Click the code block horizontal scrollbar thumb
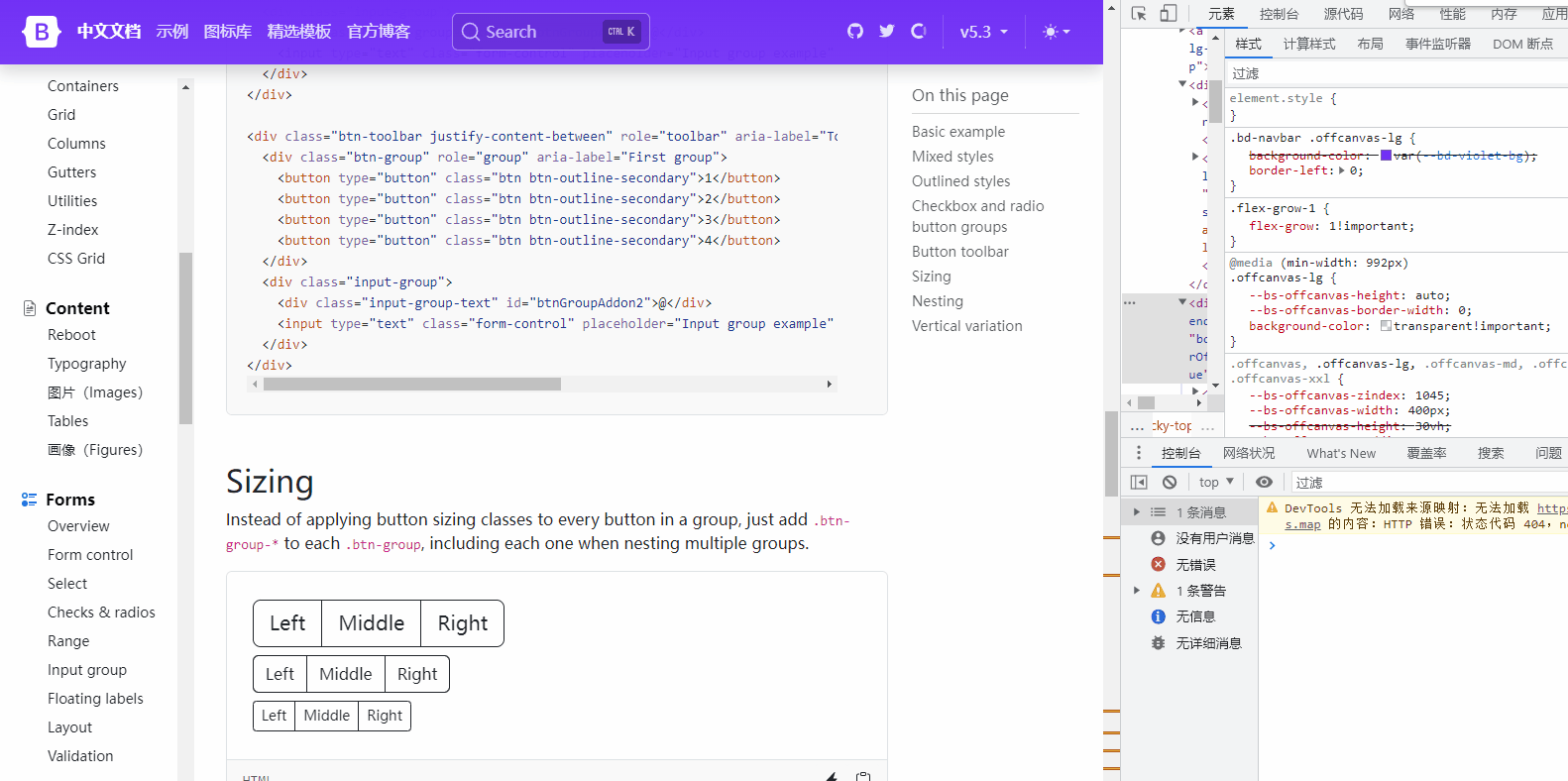Screen dimensions: 1568x781 point(412,384)
